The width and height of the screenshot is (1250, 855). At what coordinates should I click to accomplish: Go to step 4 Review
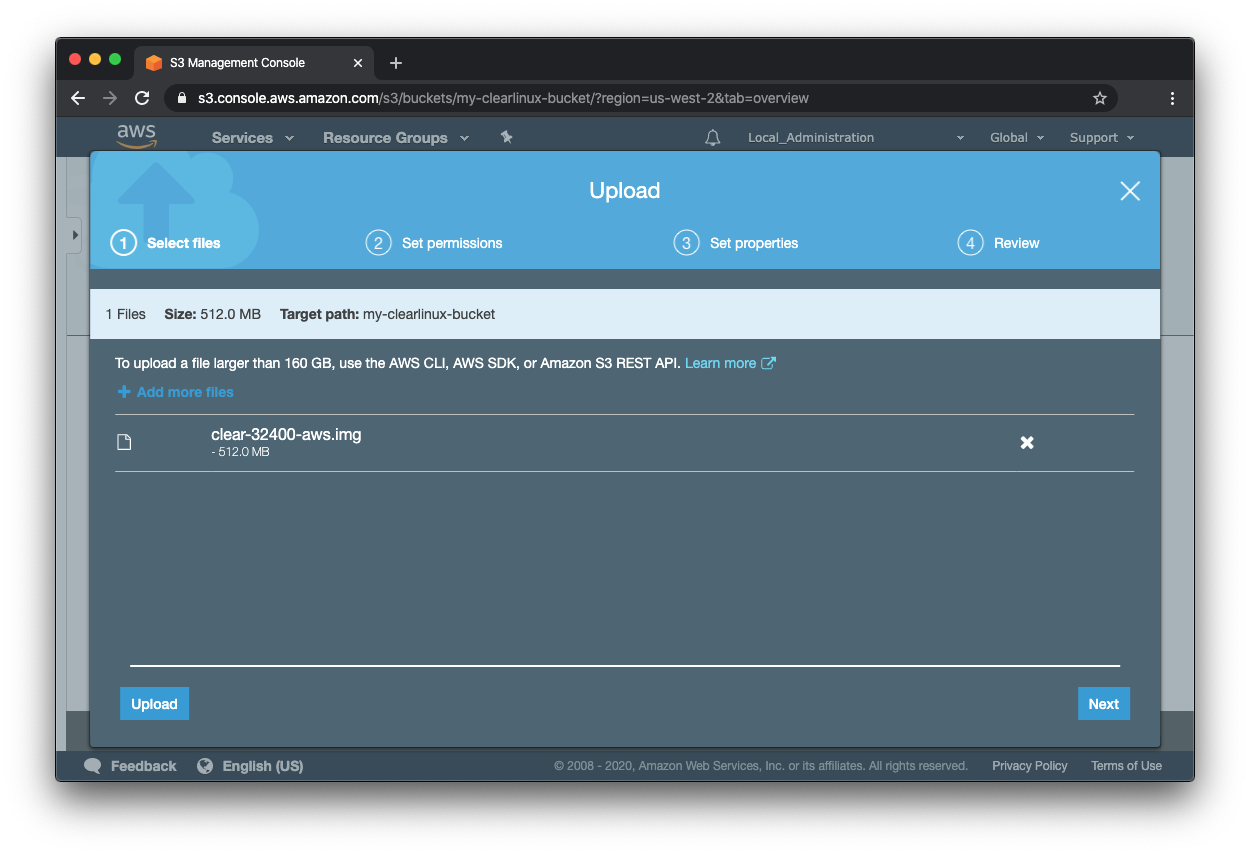[999, 243]
